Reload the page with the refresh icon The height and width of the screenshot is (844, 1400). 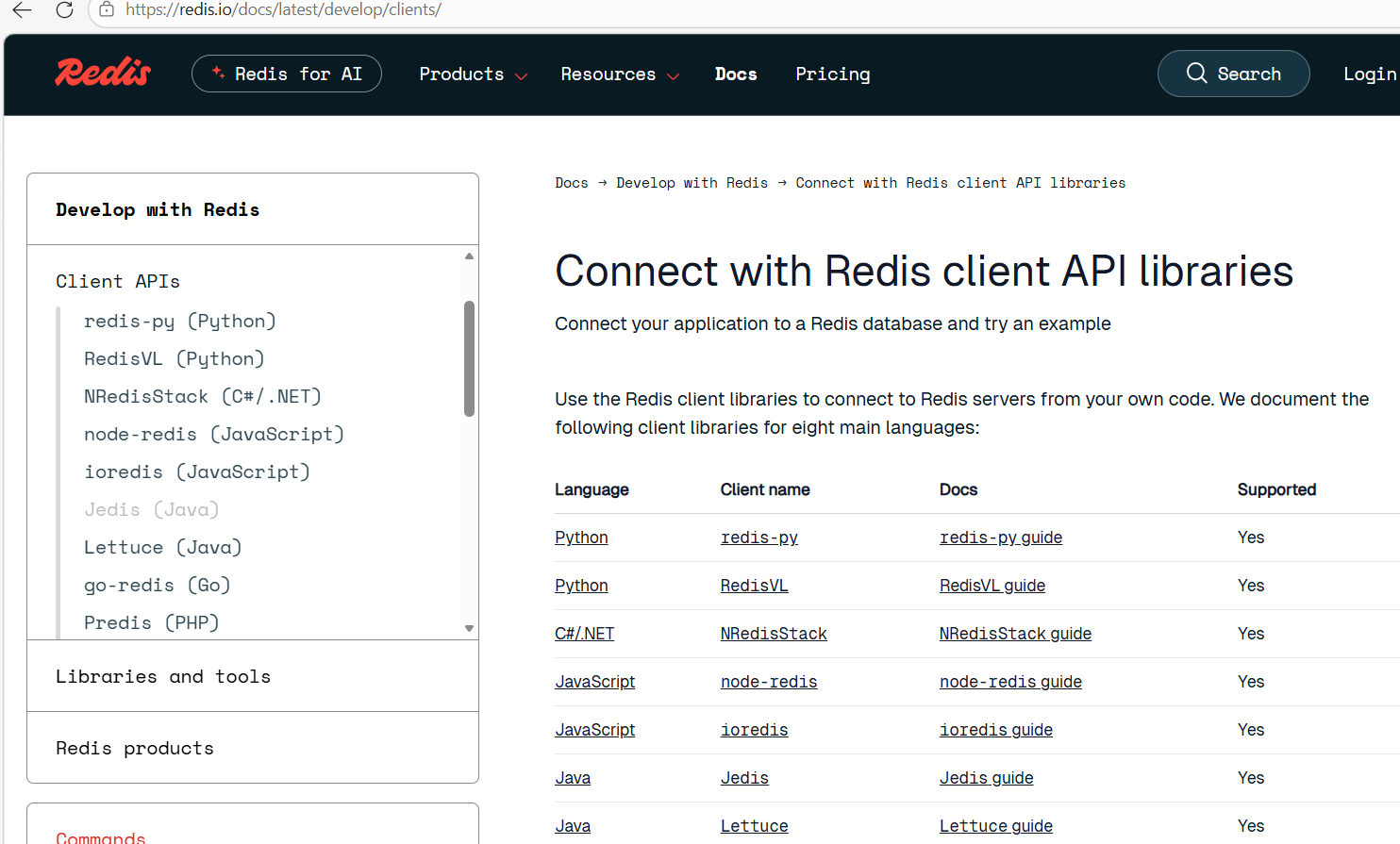coord(64,9)
